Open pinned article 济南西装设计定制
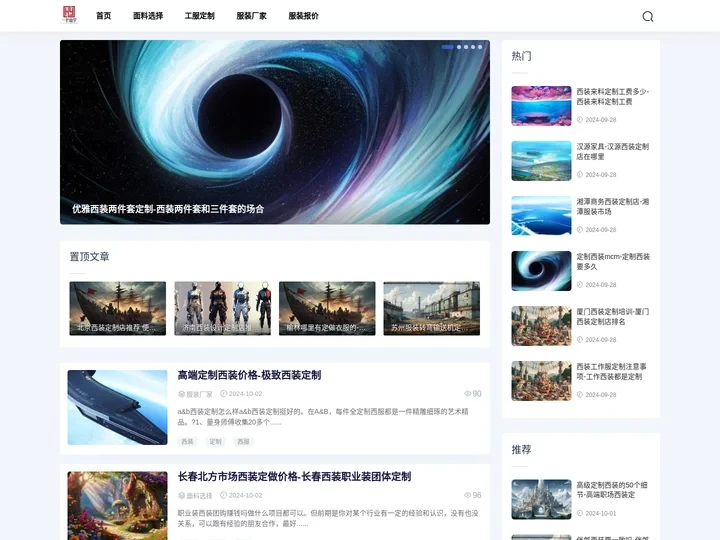 (222, 308)
